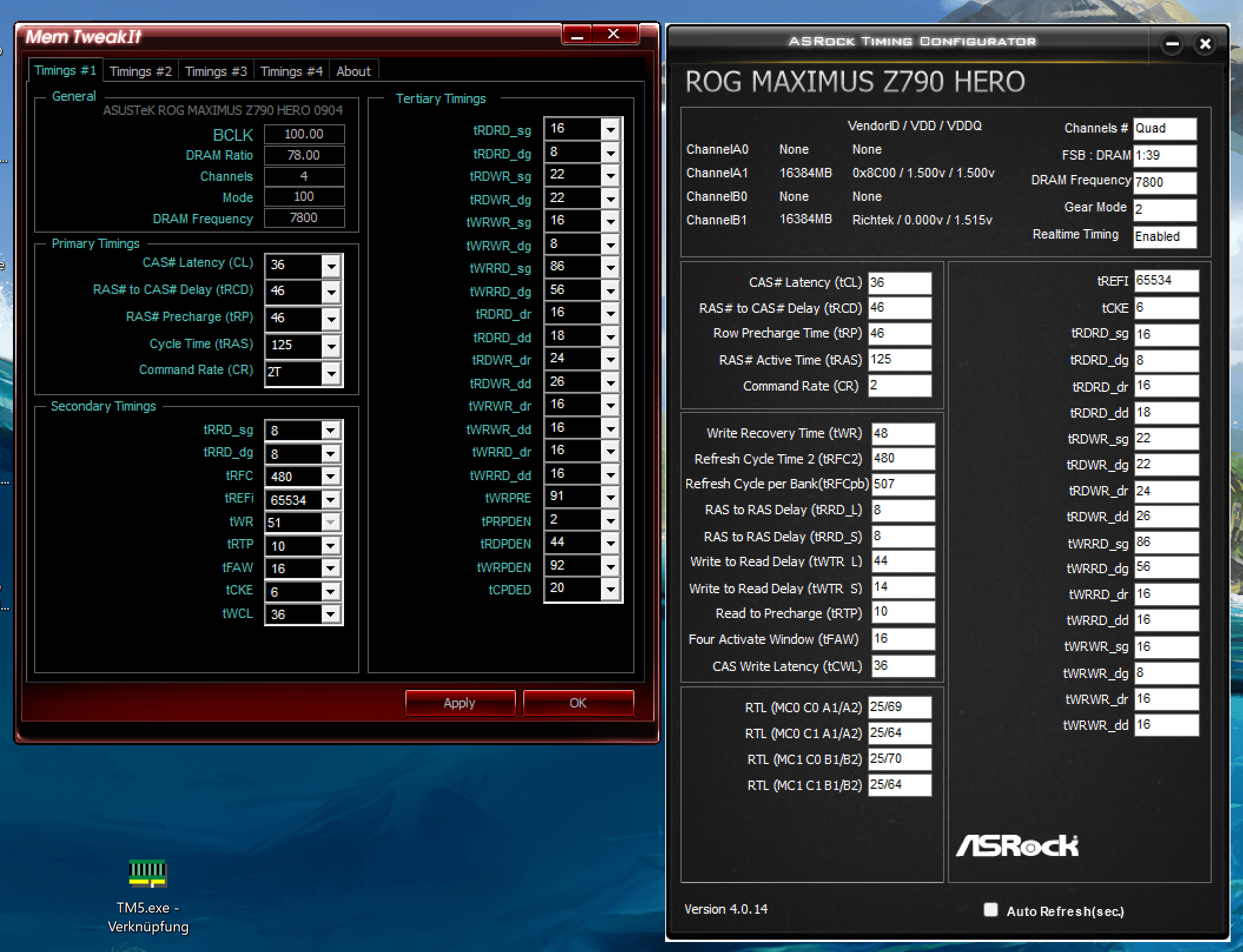Expand the tREFi dropdown arrow
1243x952 pixels.
(x=330, y=500)
